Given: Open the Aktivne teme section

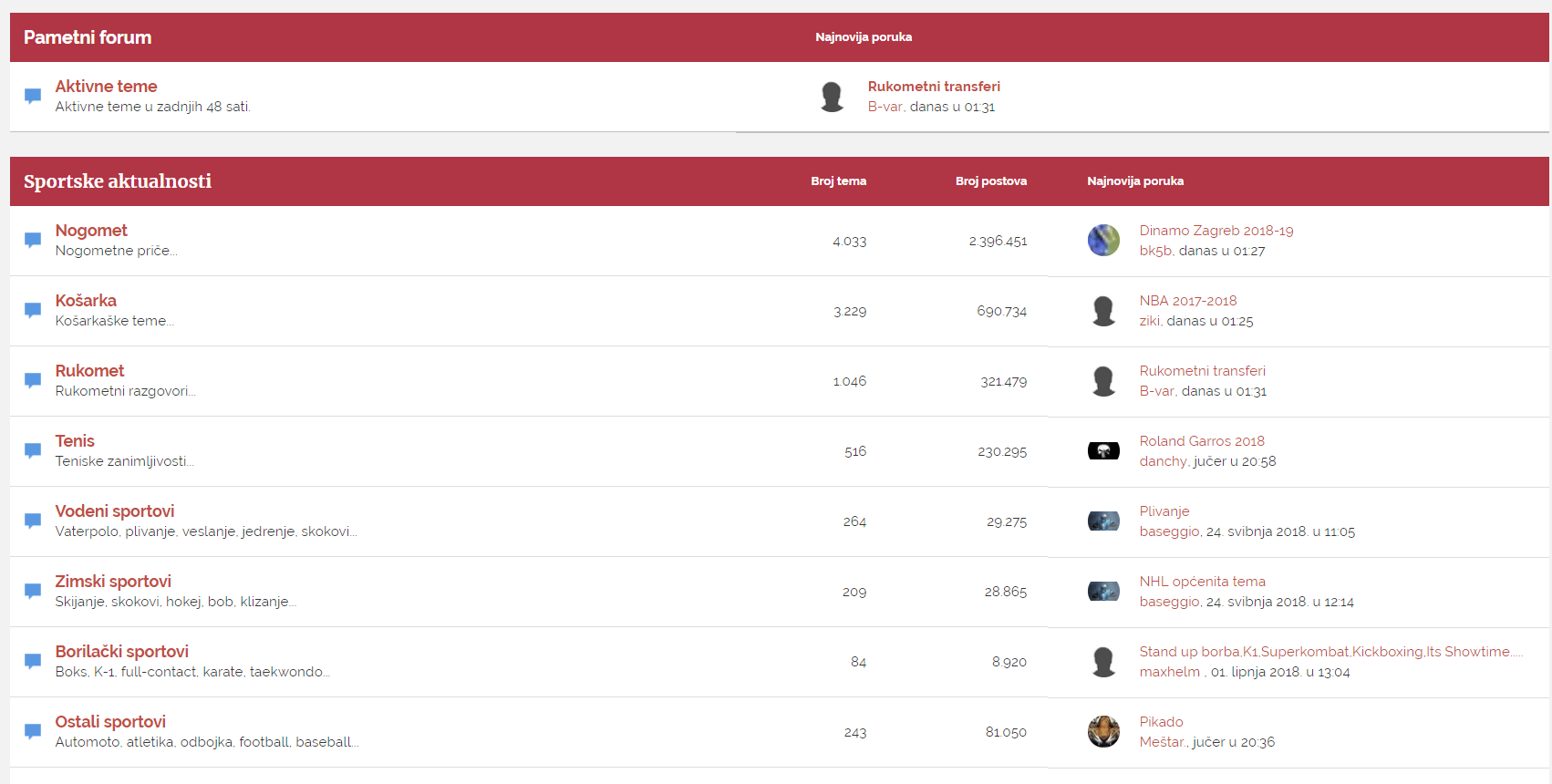Looking at the screenshot, I should click(x=106, y=87).
